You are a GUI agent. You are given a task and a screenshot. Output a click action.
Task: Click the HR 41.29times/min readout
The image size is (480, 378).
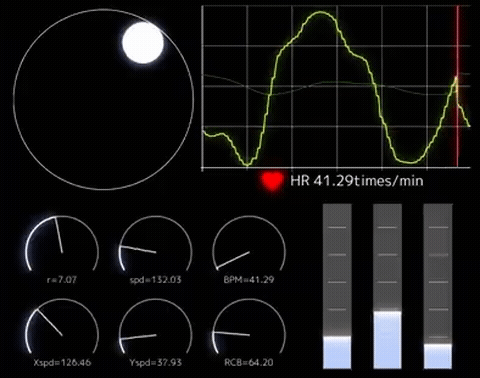click(x=357, y=181)
